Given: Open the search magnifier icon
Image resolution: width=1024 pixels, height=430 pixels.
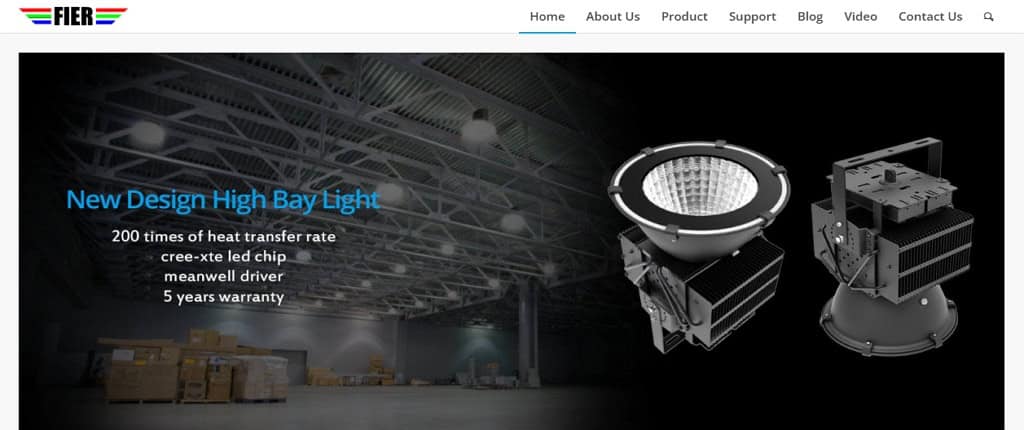Looking at the screenshot, I should click(989, 17).
